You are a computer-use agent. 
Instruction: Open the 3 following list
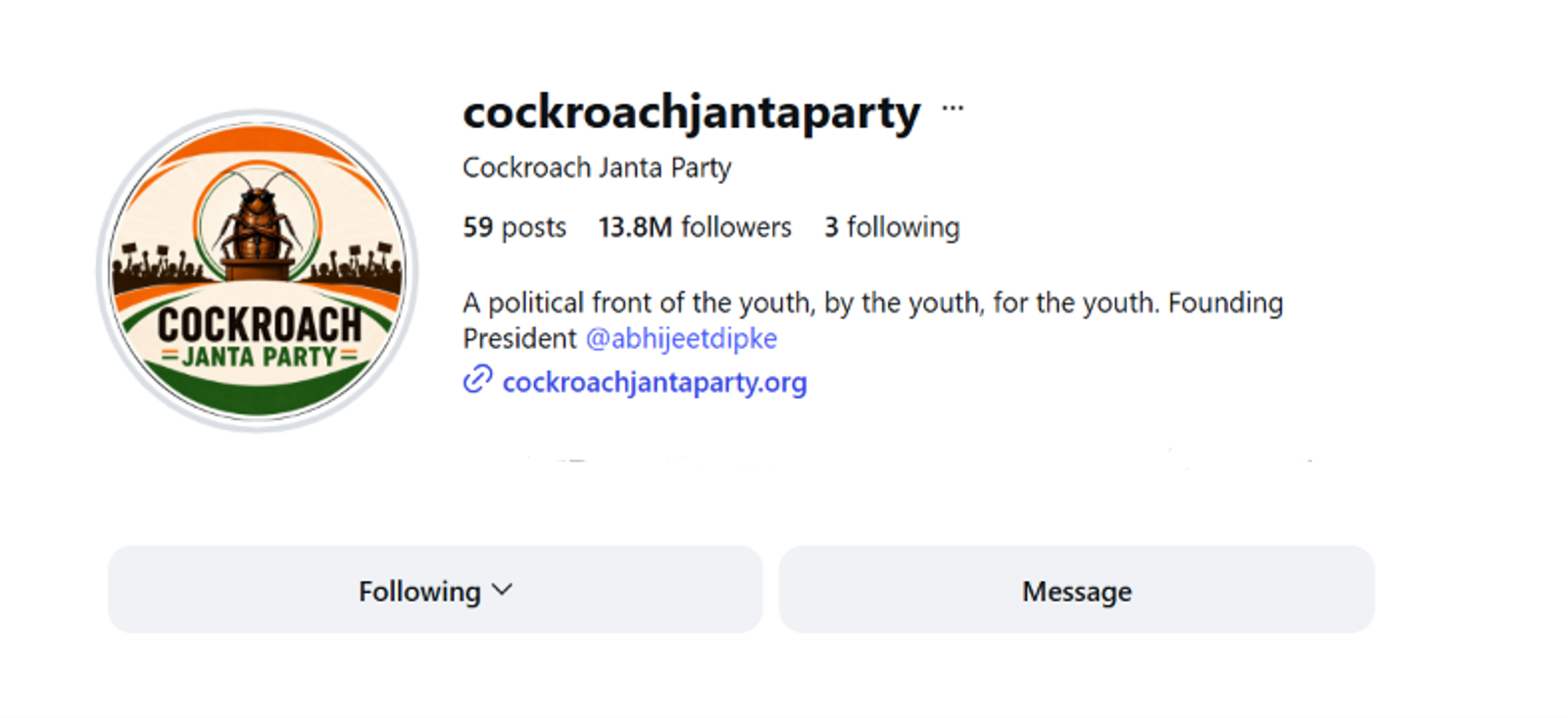tap(892, 227)
